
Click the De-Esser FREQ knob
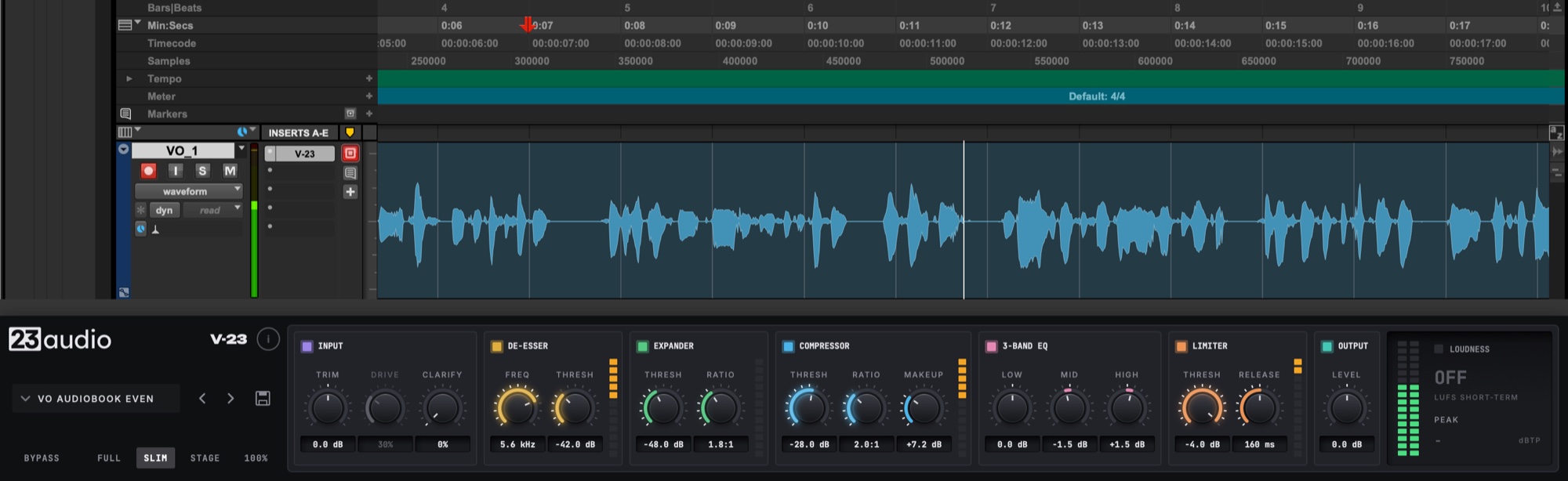point(517,408)
